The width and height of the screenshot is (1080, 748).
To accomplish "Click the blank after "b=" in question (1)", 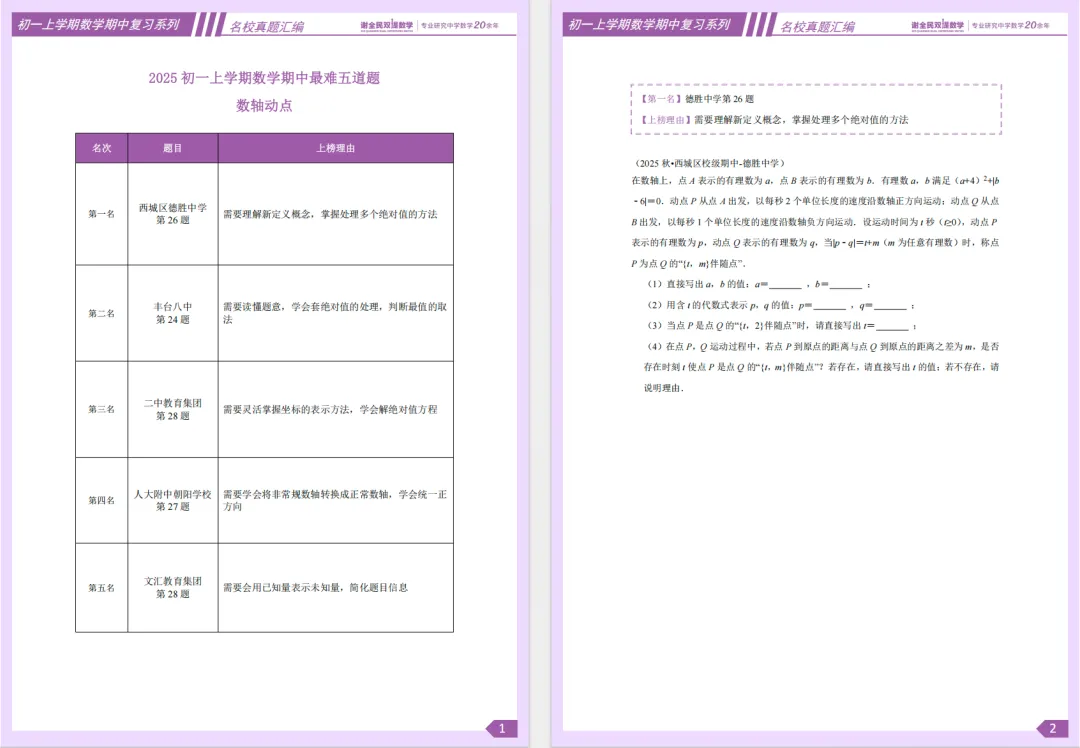I will pyautogui.click(x=846, y=285).
